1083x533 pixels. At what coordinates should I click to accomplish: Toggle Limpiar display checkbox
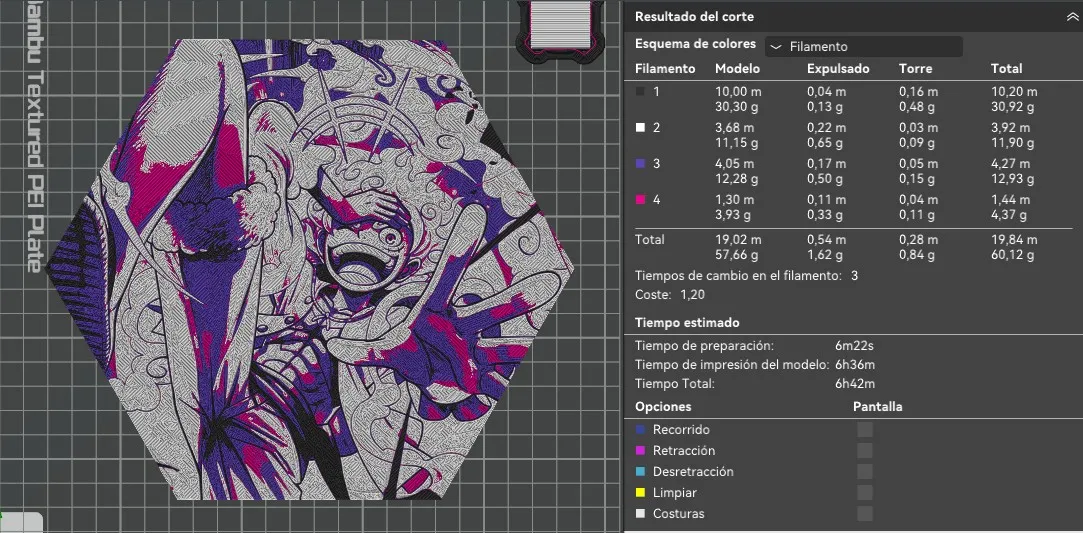865,493
